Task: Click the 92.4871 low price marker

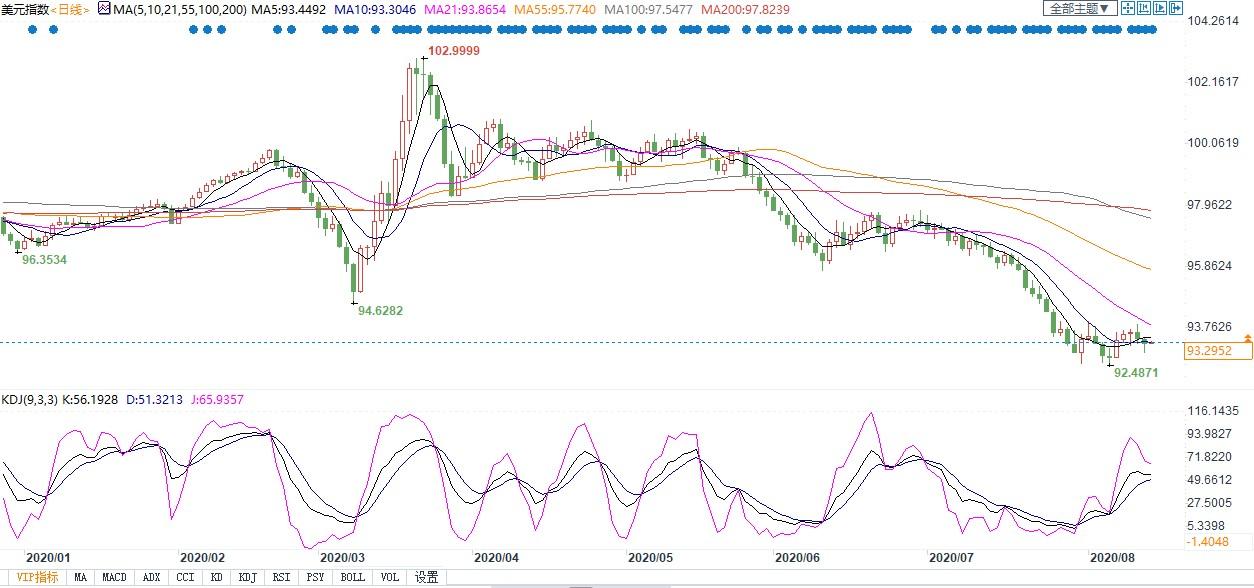Action: point(1136,372)
